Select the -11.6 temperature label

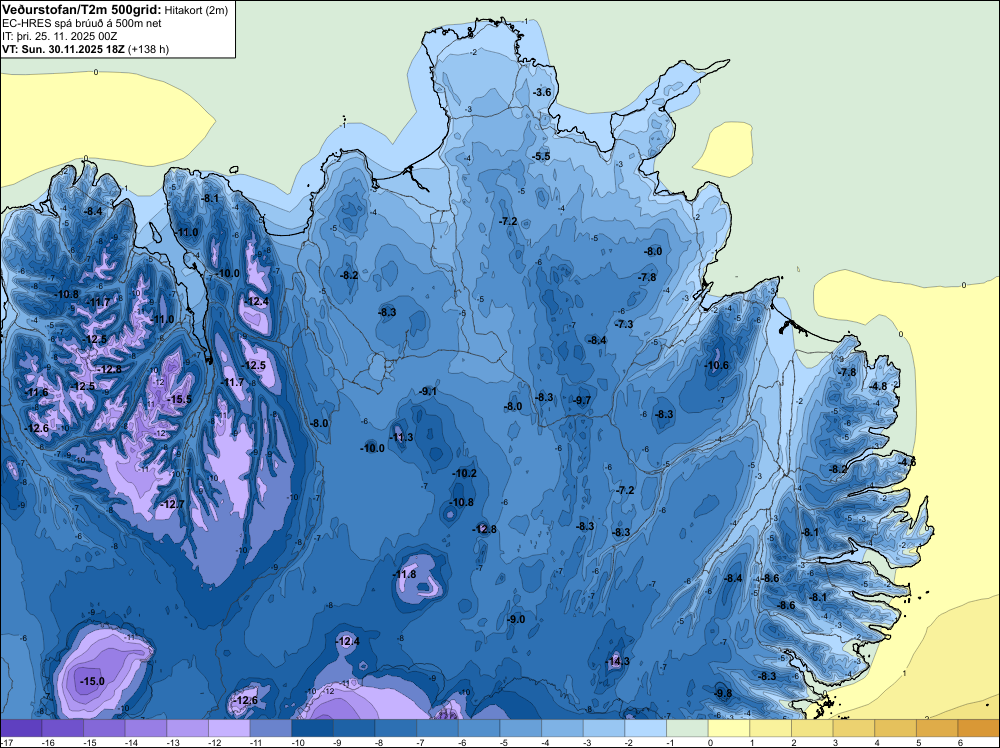click(37, 392)
